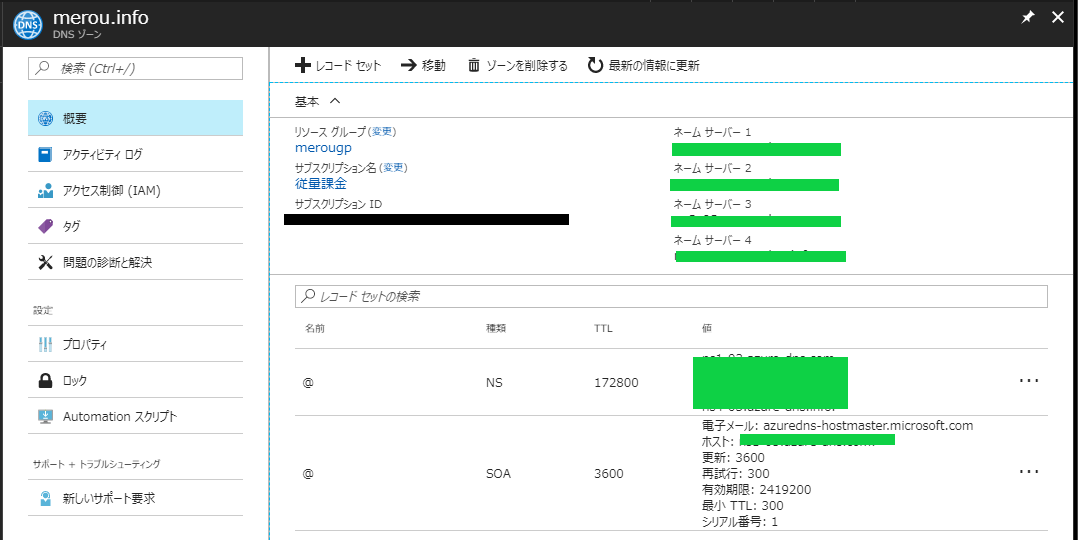Open アクセス制御 (IAM) menu item

click(135, 191)
